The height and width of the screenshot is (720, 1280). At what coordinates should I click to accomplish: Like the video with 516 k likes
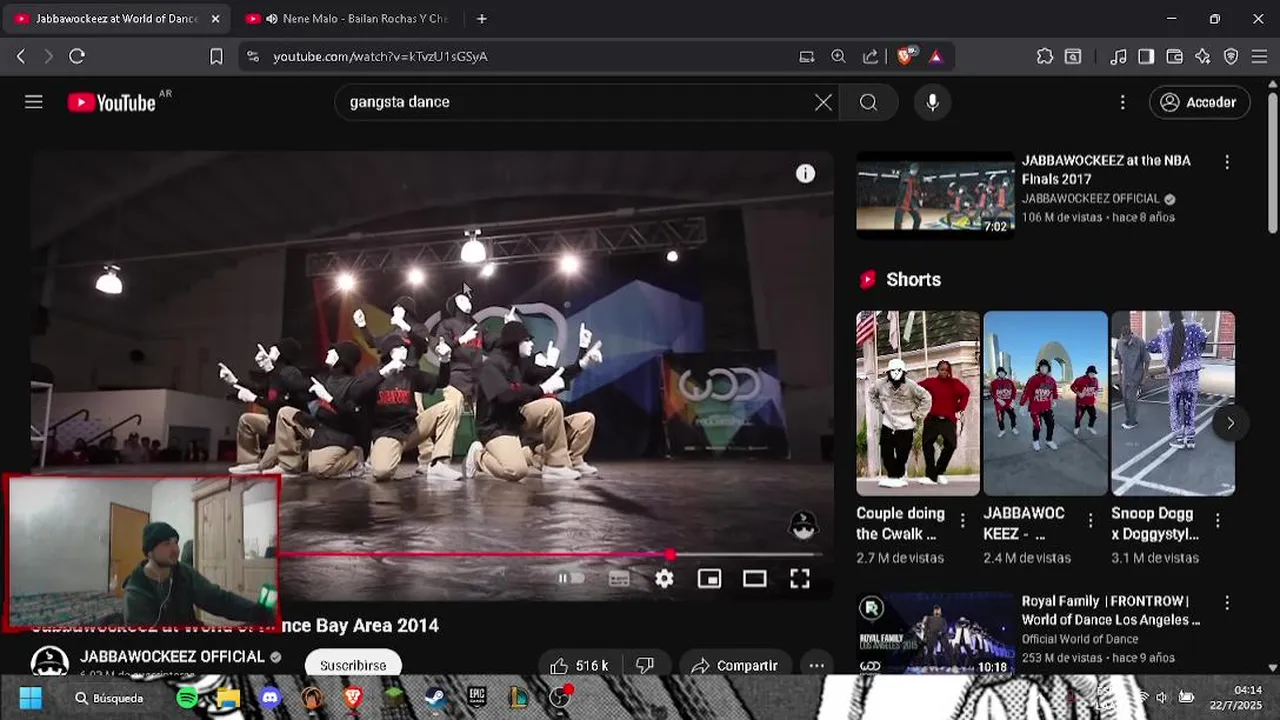(x=578, y=666)
